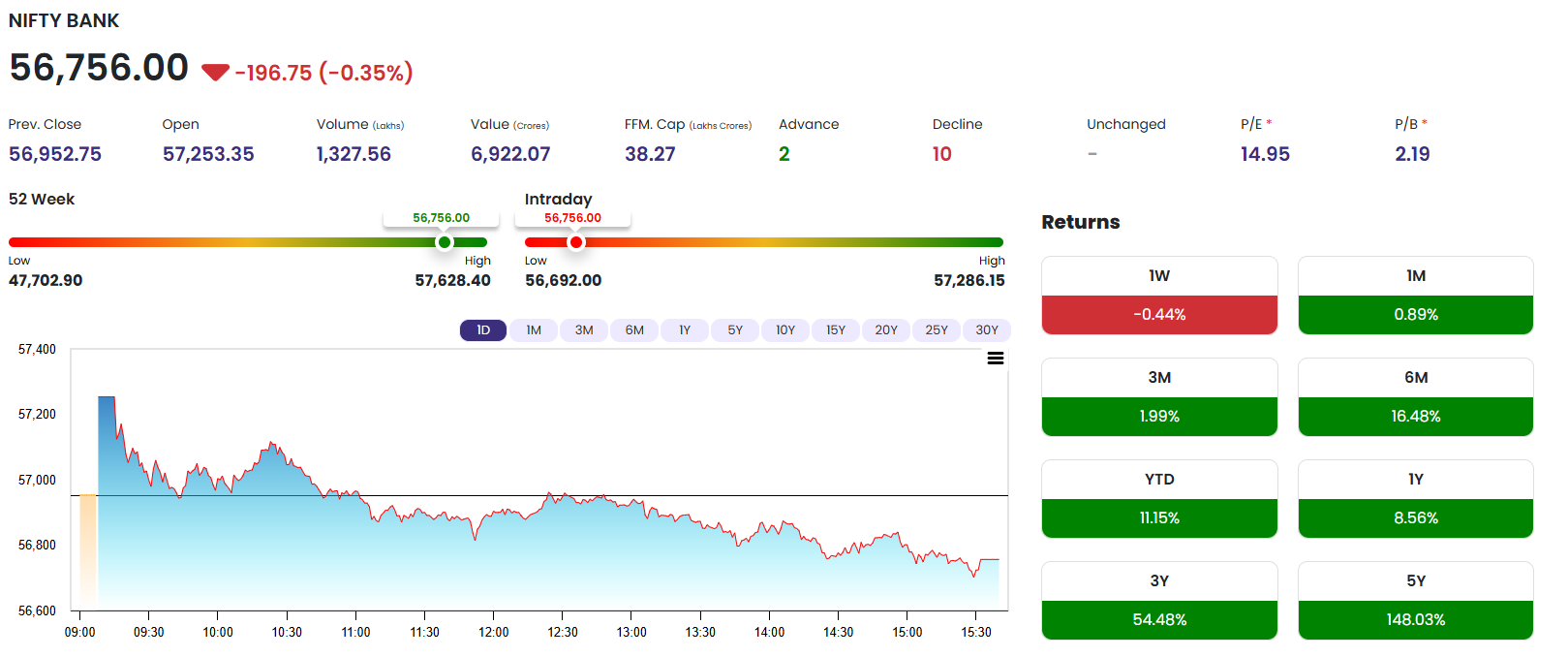Open the 6M returns card
This screenshot has width=1568, height=657.
pos(1416,397)
